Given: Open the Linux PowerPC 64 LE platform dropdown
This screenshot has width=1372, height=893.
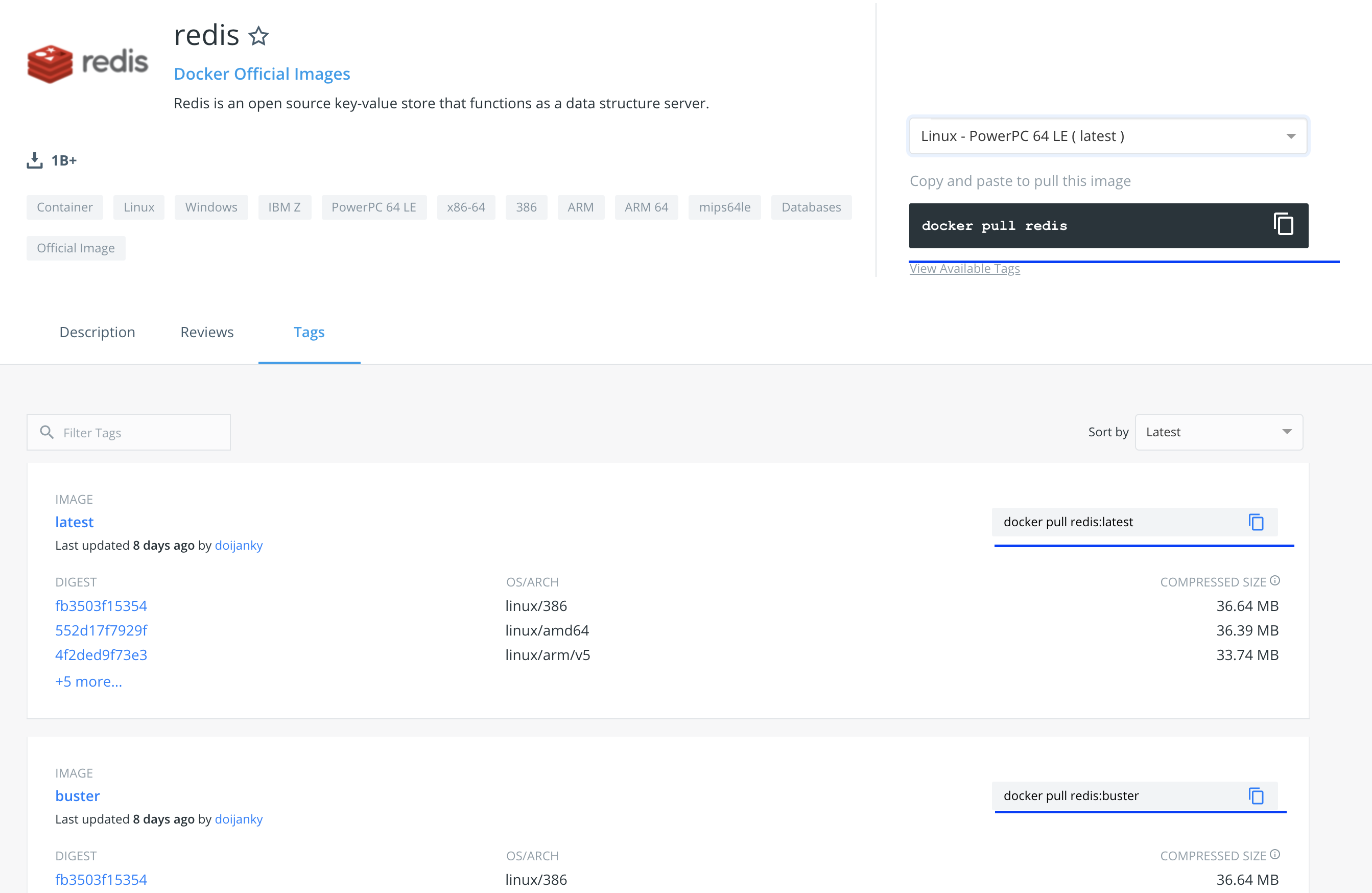Looking at the screenshot, I should click(x=1107, y=136).
